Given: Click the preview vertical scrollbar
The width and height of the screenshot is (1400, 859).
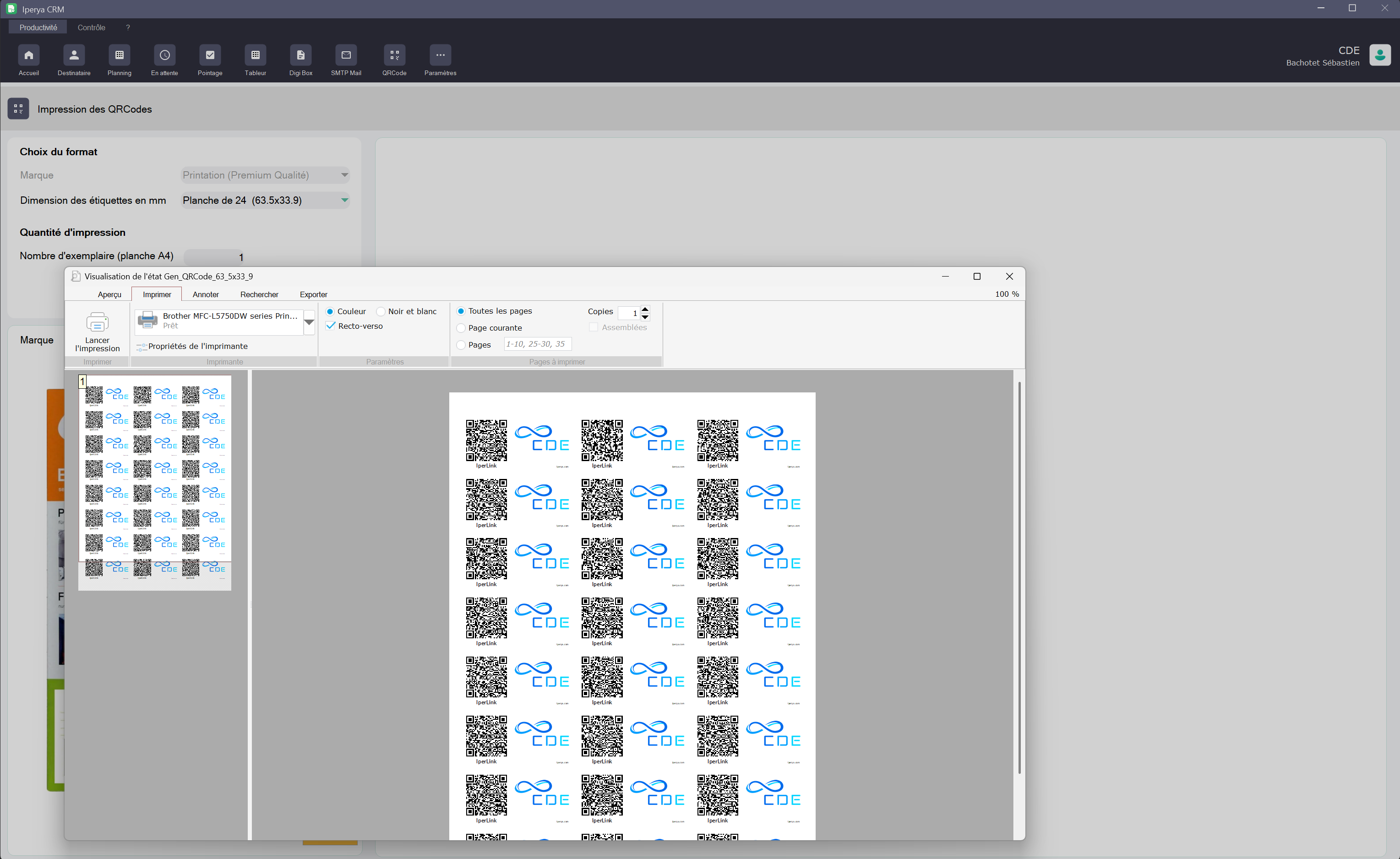Looking at the screenshot, I should [1020, 577].
